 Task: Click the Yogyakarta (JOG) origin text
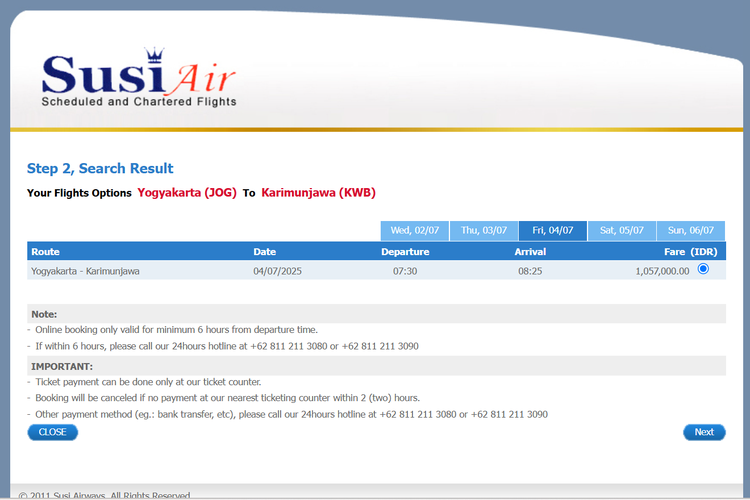187,193
